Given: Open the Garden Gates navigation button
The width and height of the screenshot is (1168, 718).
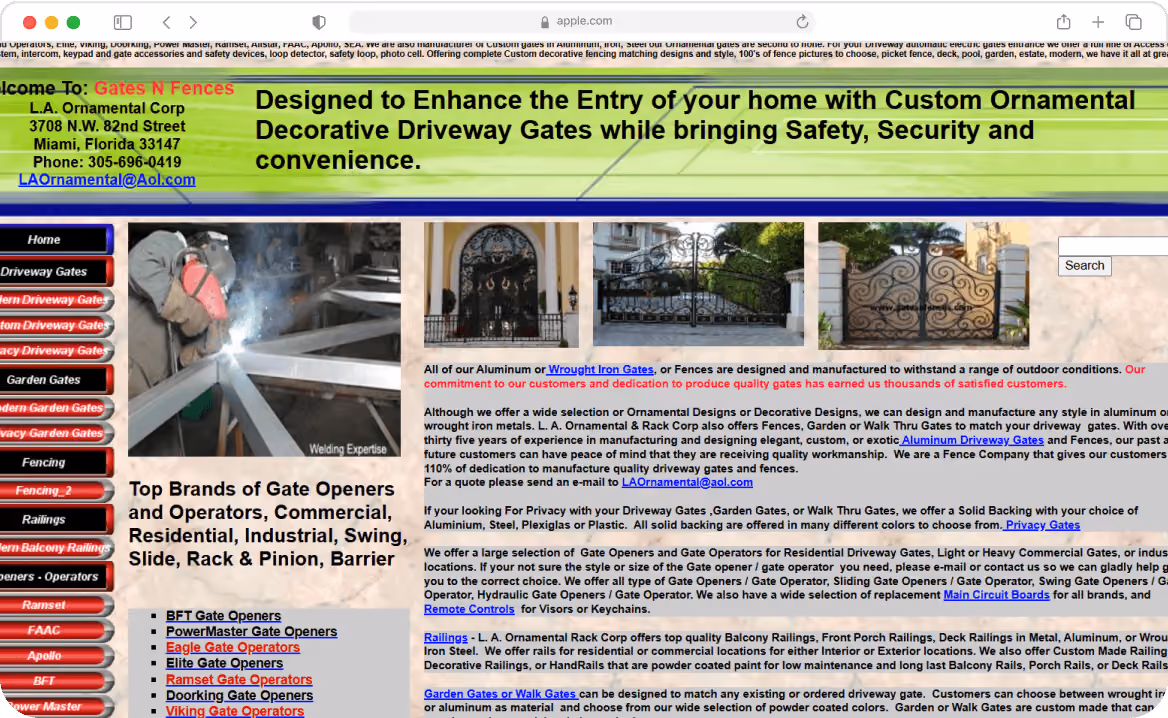Looking at the screenshot, I should click(56, 380).
